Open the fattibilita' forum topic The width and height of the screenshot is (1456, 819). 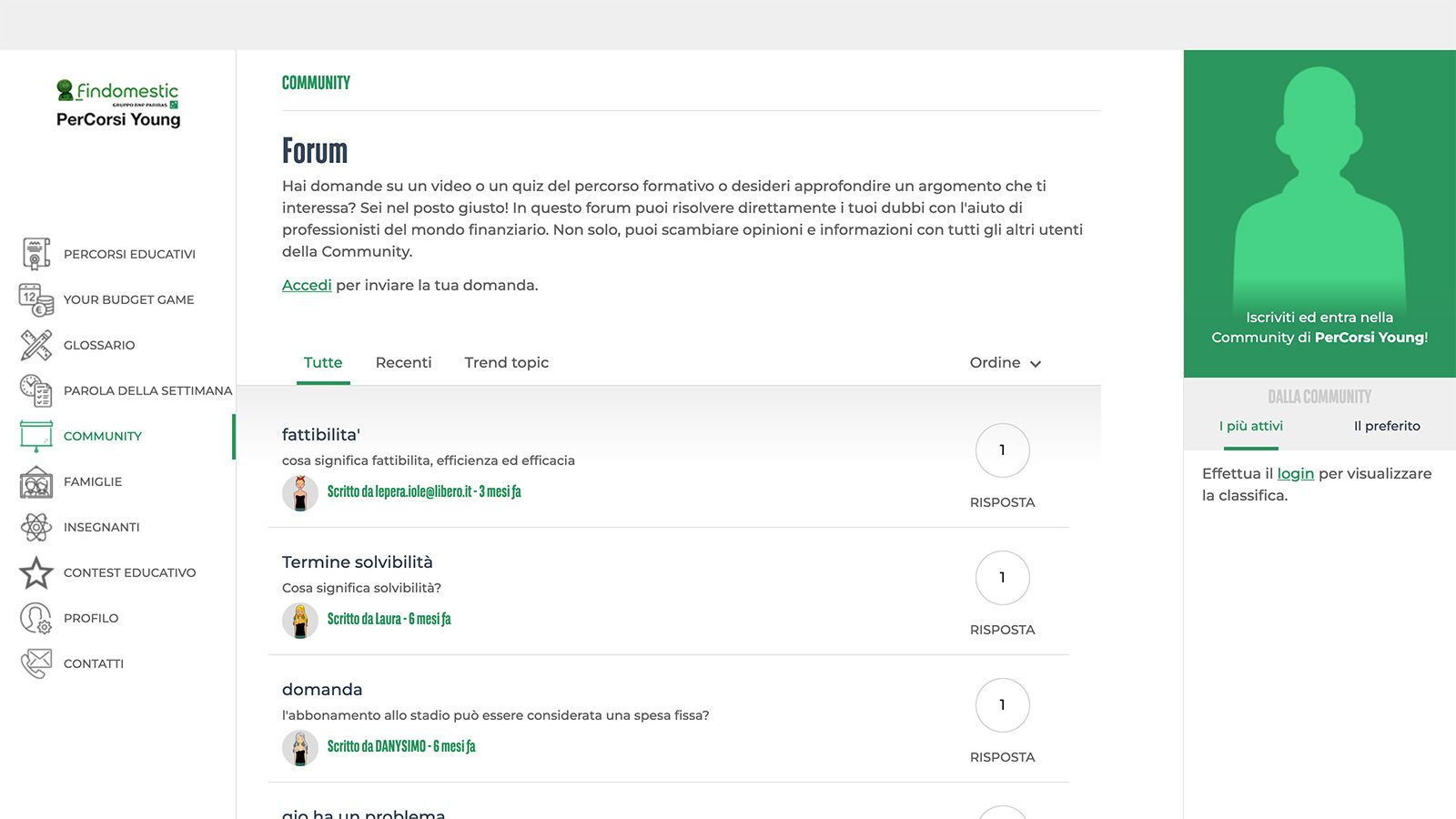pyautogui.click(x=321, y=434)
